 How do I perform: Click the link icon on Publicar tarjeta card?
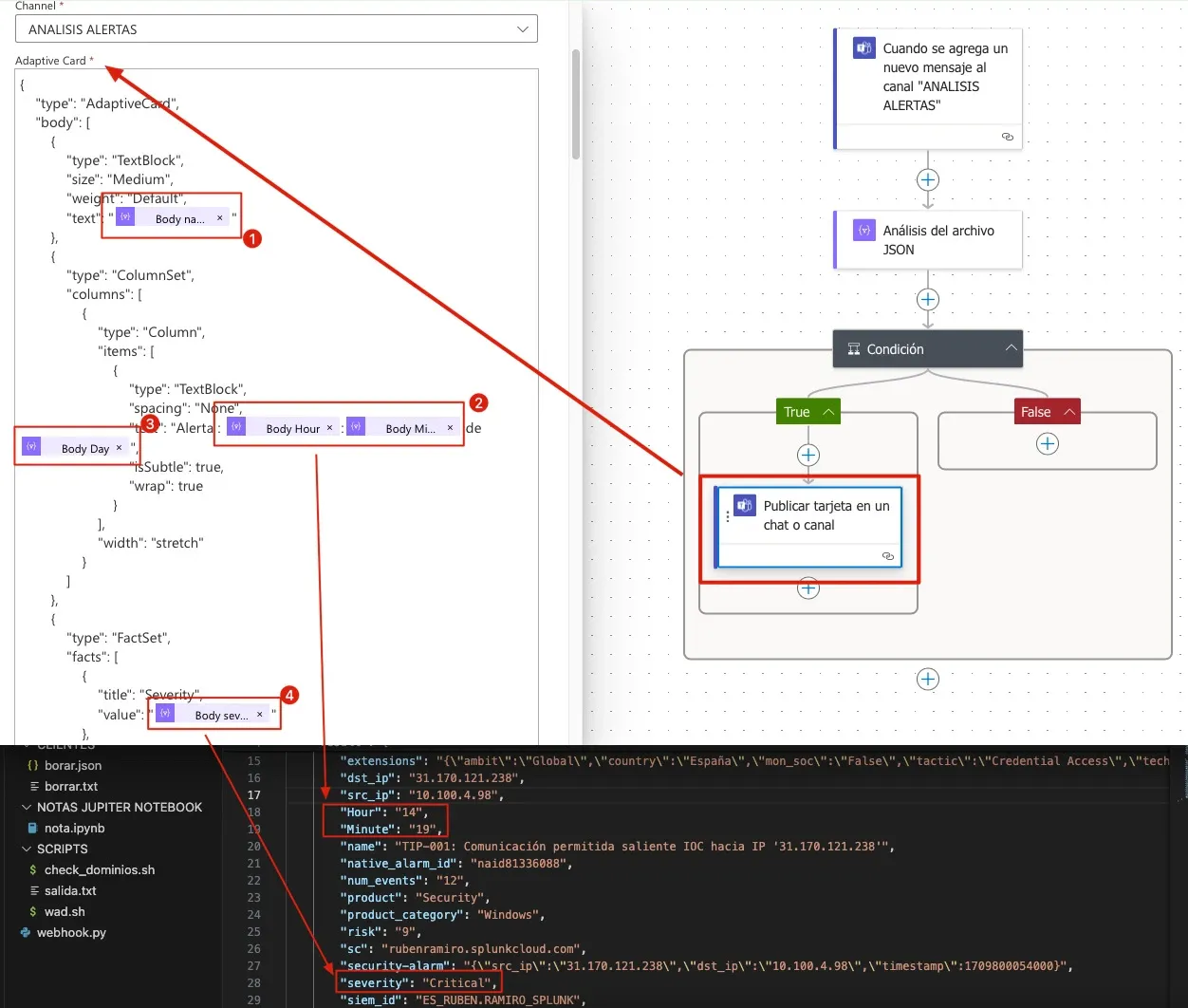click(x=888, y=556)
